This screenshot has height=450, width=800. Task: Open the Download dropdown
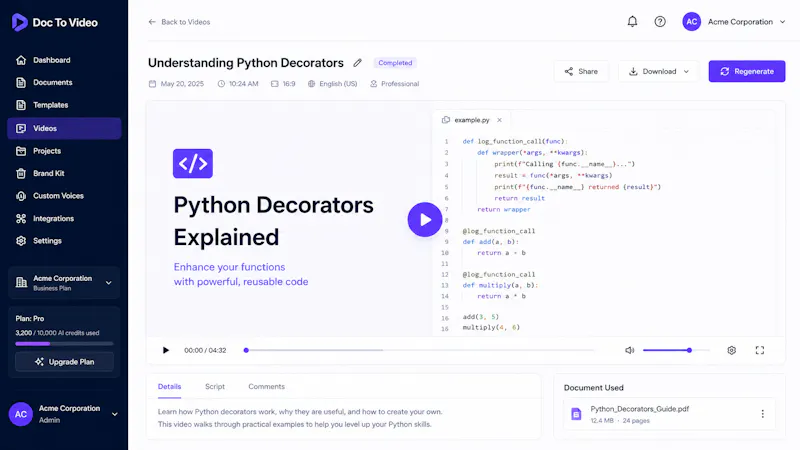pos(658,71)
